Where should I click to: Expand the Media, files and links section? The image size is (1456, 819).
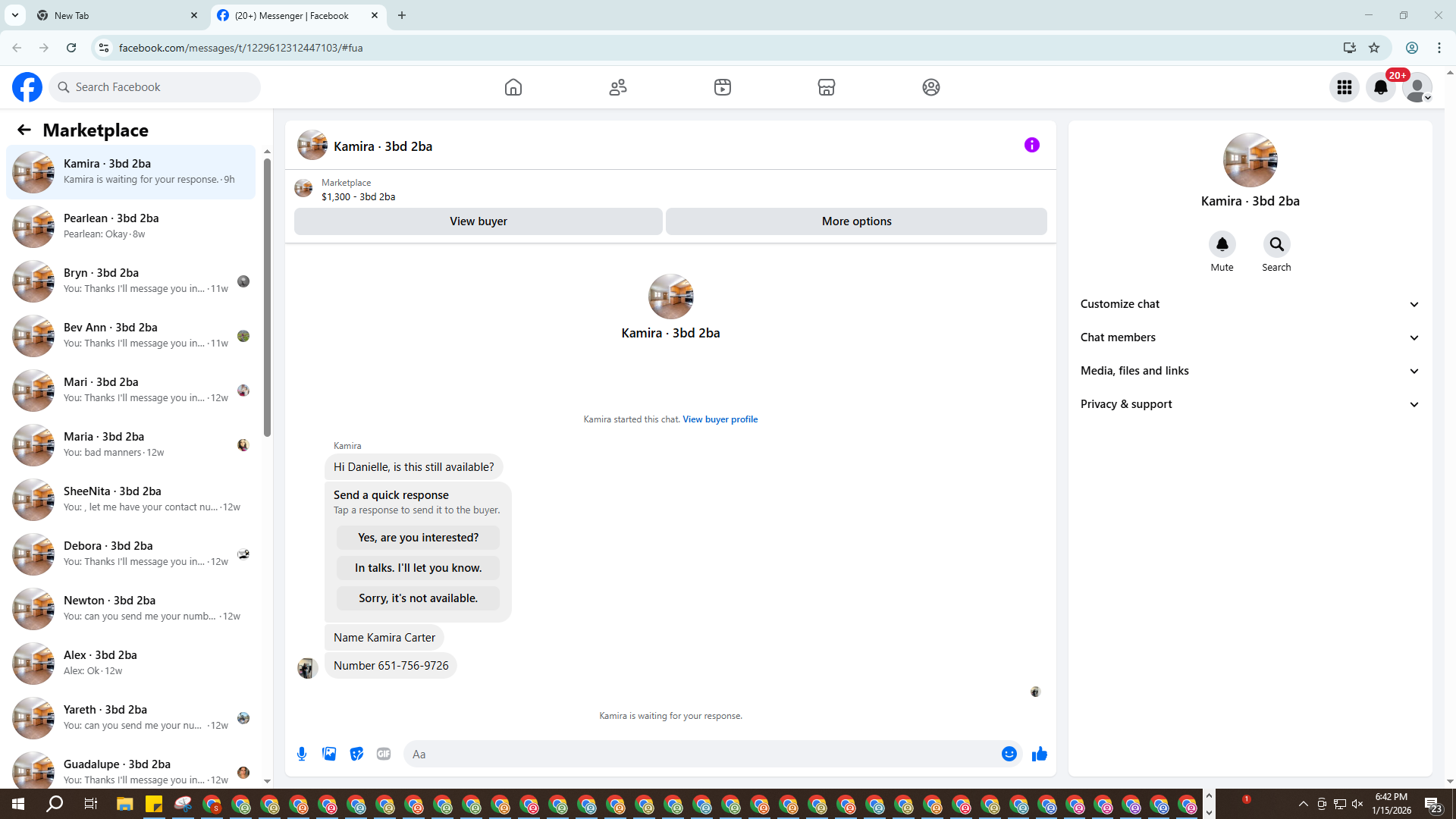tap(1250, 371)
